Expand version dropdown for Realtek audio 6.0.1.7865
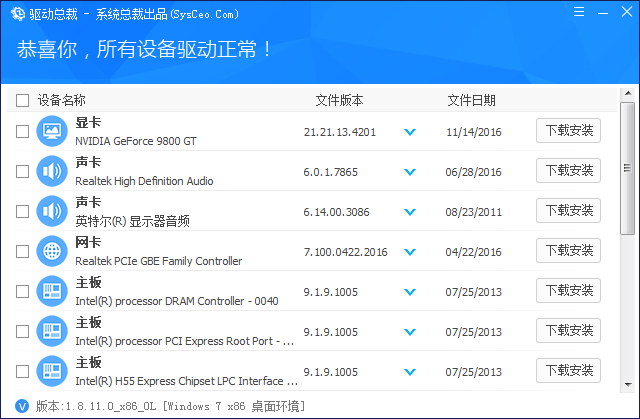The width and height of the screenshot is (640, 419). (x=409, y=172)
